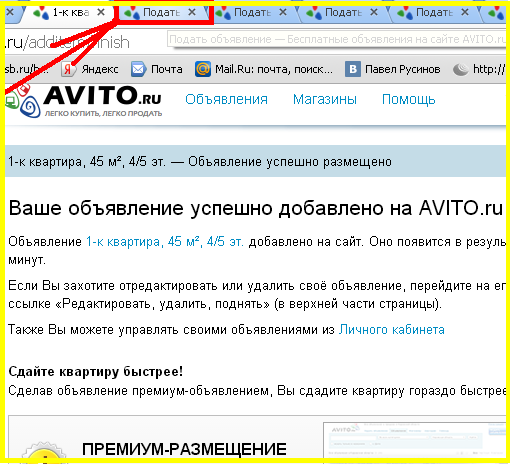Open the Mail.Ru bookmark
Viewport: 510px width, 464px height.
click(x=264, y=69)
